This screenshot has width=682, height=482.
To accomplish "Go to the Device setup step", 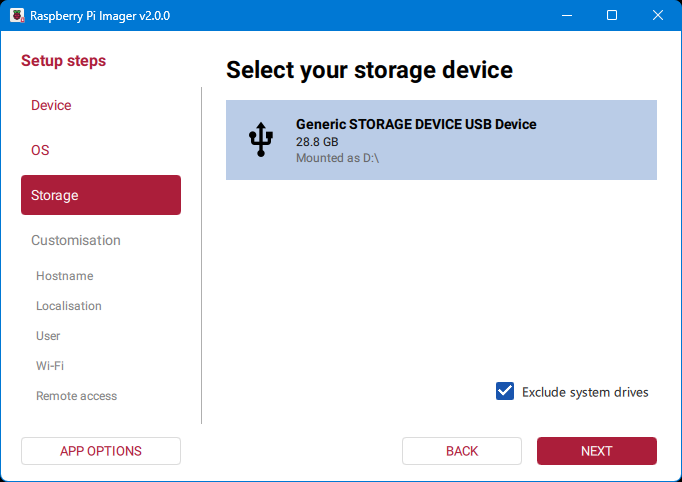I will click(x=51, y=105).
